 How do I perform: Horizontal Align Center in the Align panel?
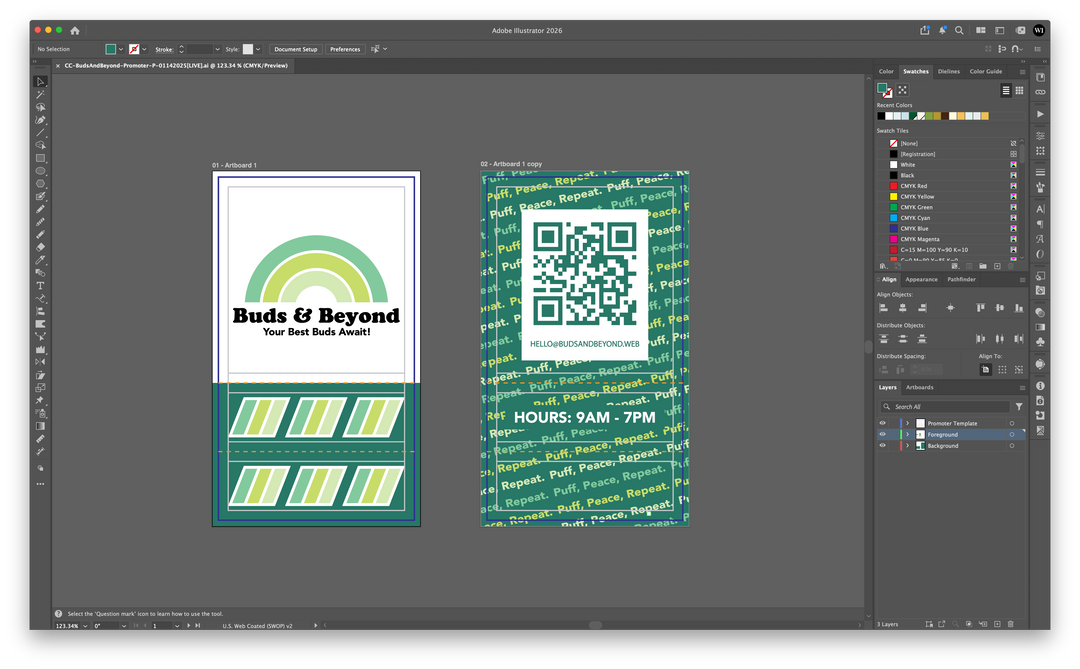[902, 308]
